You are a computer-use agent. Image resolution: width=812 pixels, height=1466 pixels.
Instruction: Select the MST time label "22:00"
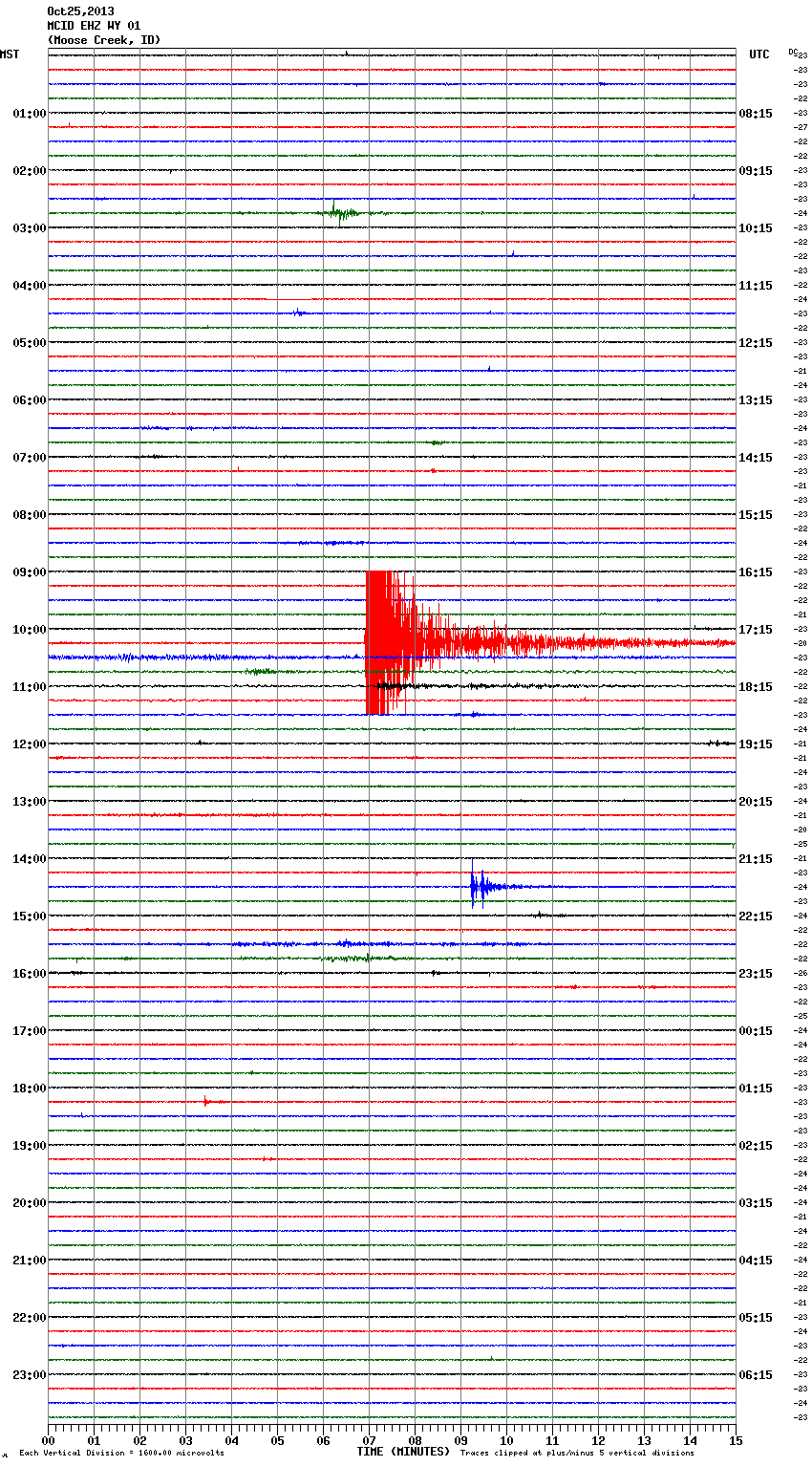[x=30, y=1318]
